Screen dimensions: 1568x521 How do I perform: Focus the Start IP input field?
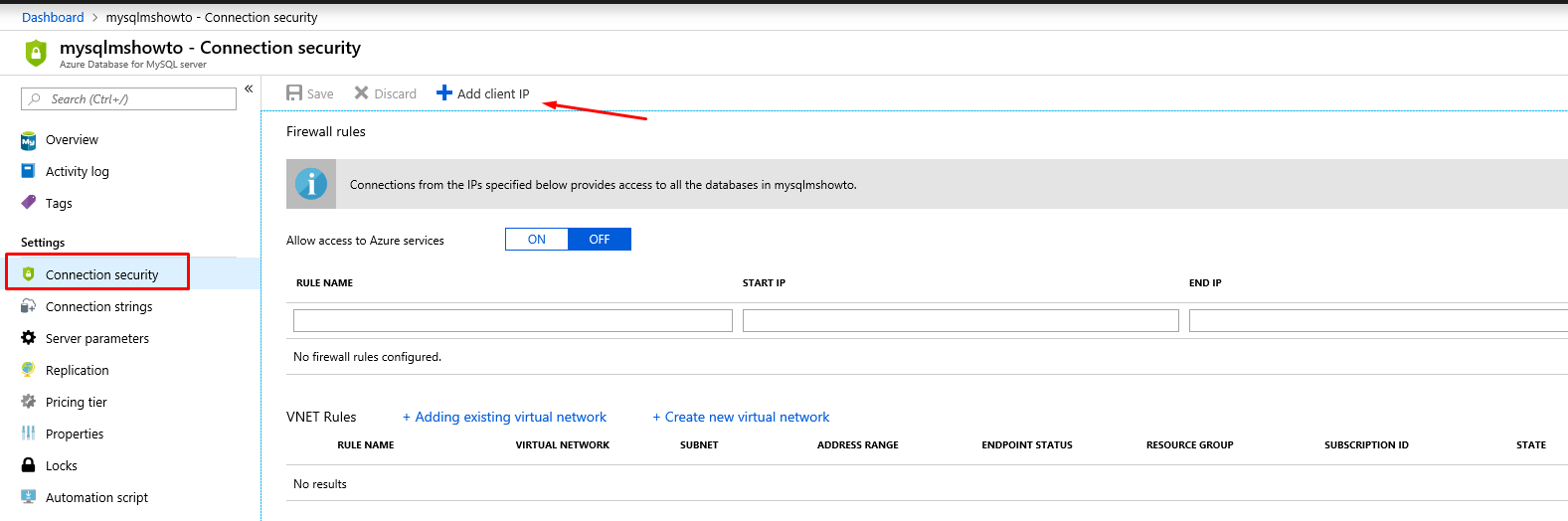click(x=960, y=320)
